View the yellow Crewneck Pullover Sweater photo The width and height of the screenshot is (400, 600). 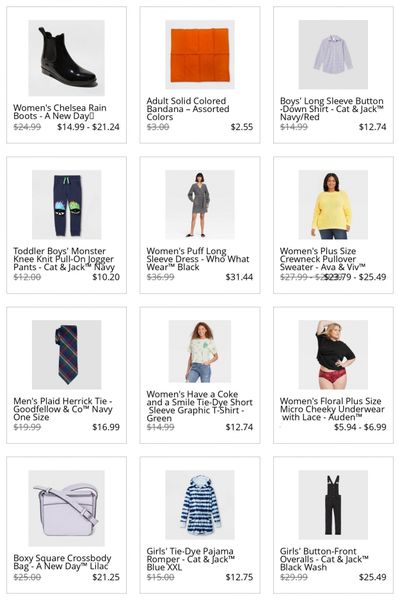click(333, 205)
